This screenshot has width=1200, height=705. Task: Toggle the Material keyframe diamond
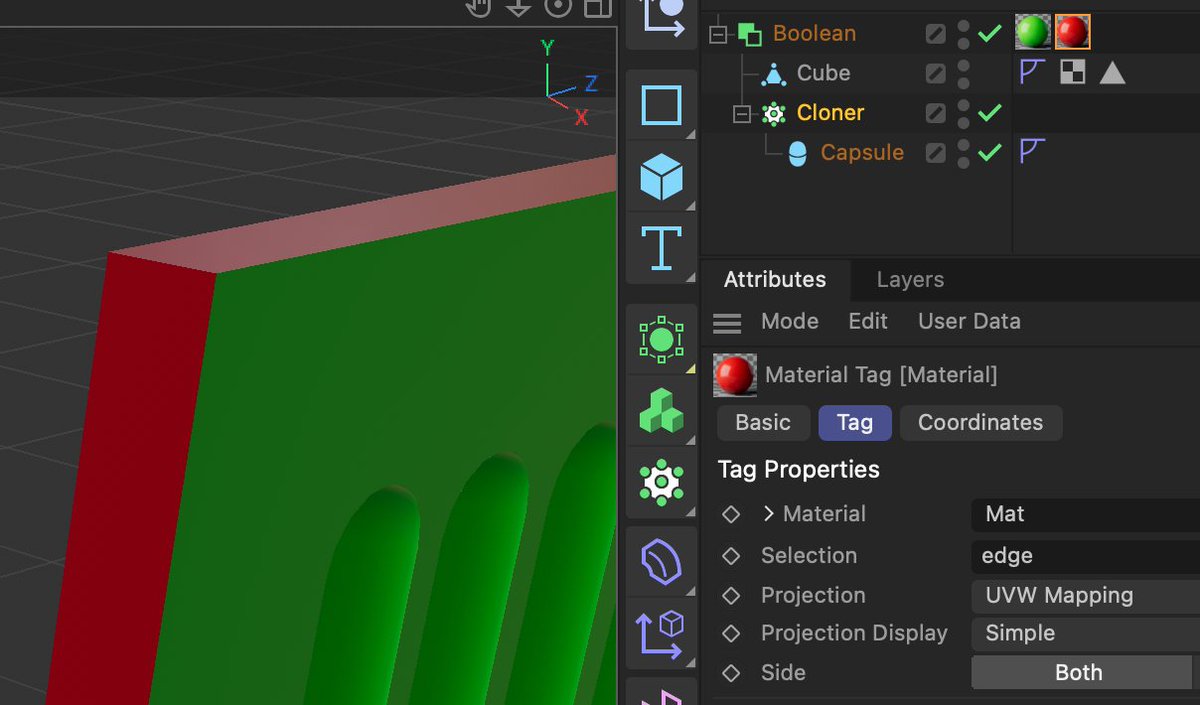pyautogui.click(x=731, y=514)
